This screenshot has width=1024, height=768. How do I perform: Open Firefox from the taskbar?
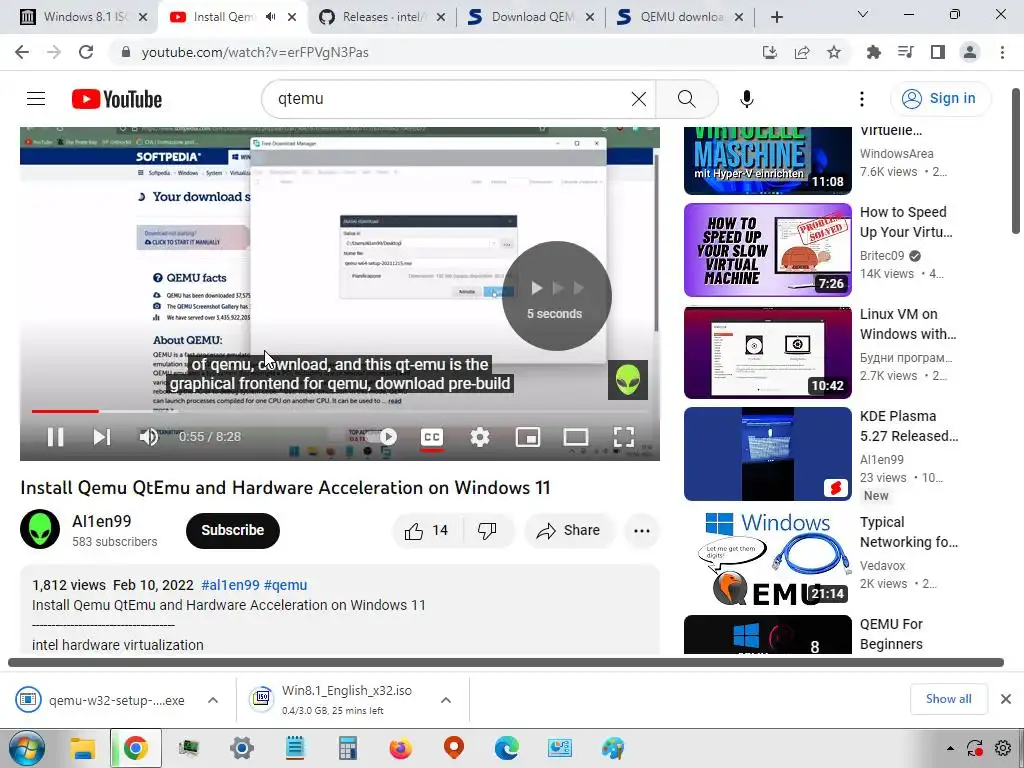coord(400,748)
